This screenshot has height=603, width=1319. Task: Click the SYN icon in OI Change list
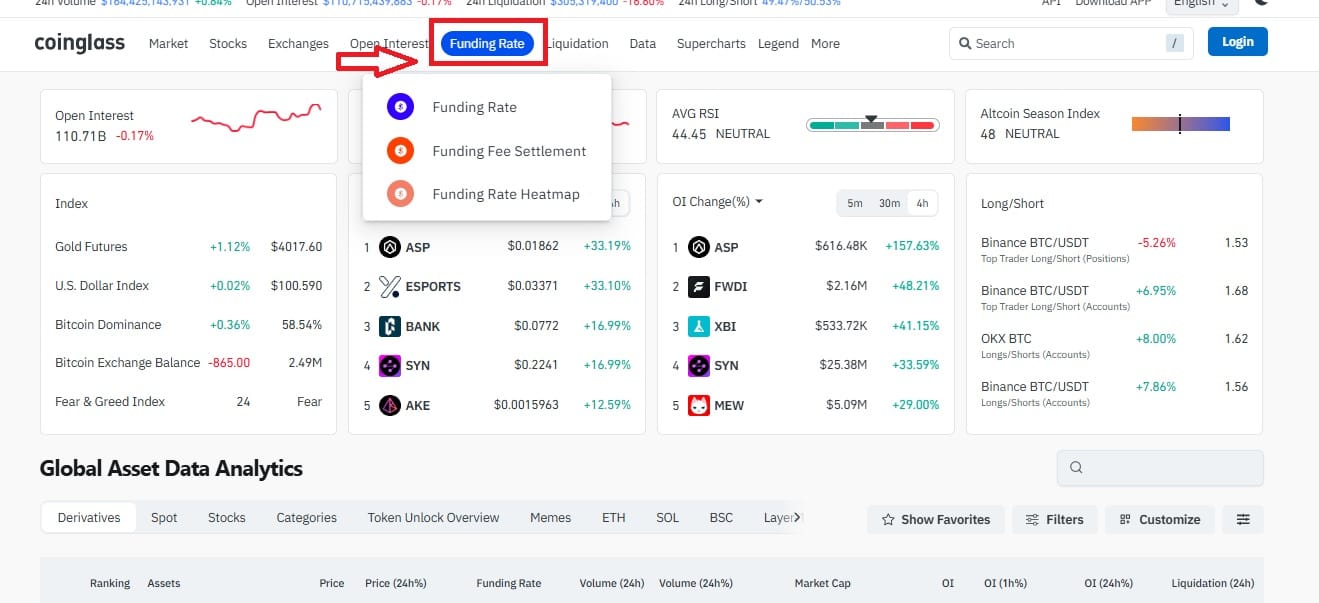tap(699, 365)
